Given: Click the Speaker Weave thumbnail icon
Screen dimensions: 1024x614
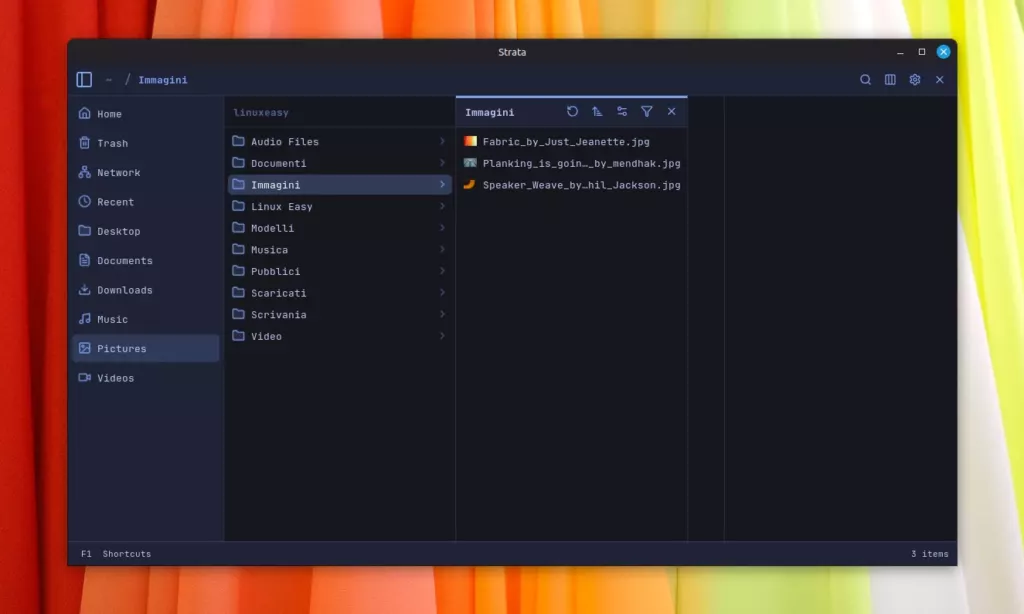Looking at the screenshot, I should tap(470, 184).
